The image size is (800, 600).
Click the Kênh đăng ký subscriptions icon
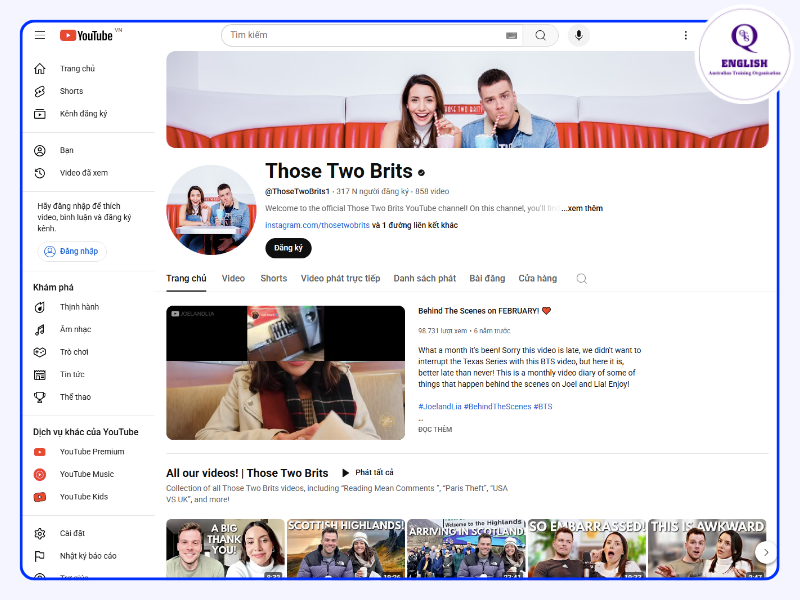pos(40,114)
